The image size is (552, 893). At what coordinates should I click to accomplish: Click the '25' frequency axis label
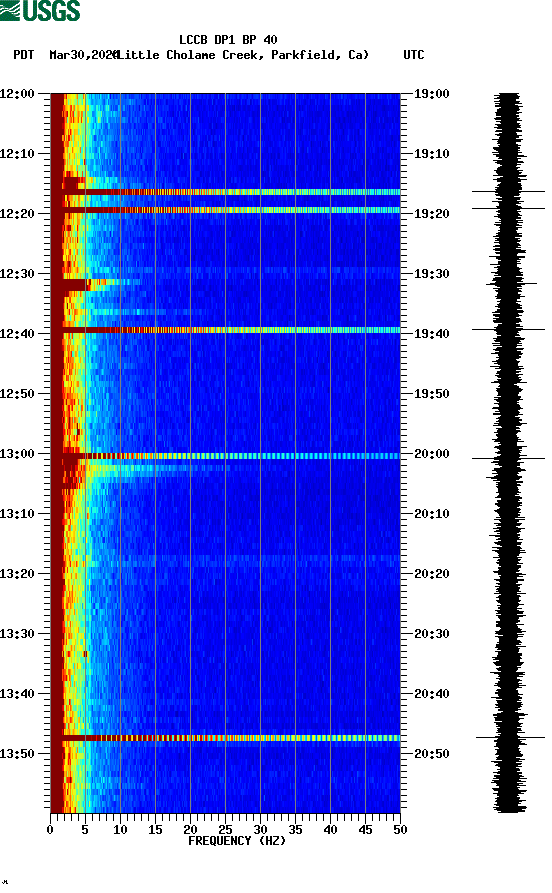click(x=225, y=830)
